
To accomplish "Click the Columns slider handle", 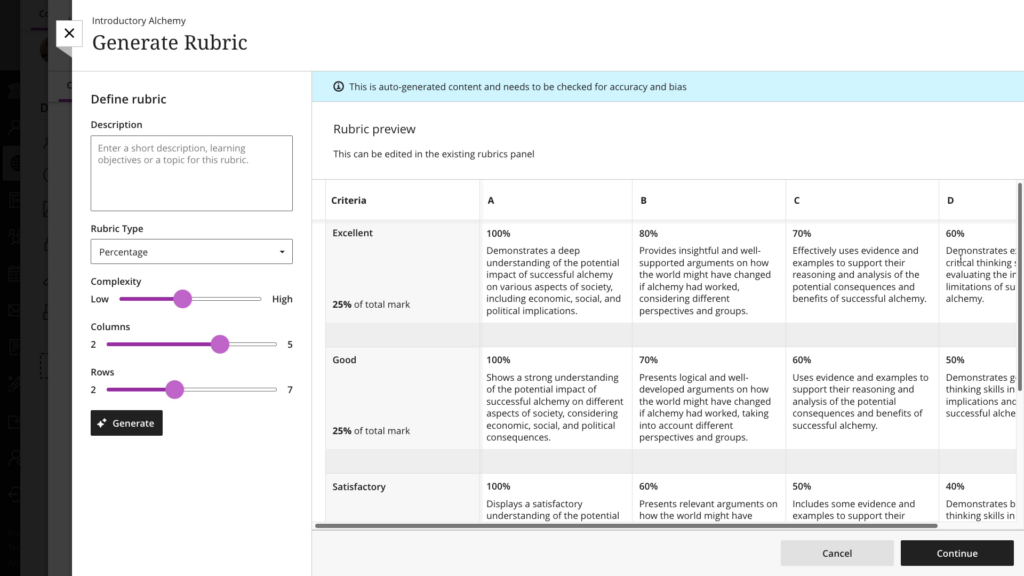I will [220, 344].
